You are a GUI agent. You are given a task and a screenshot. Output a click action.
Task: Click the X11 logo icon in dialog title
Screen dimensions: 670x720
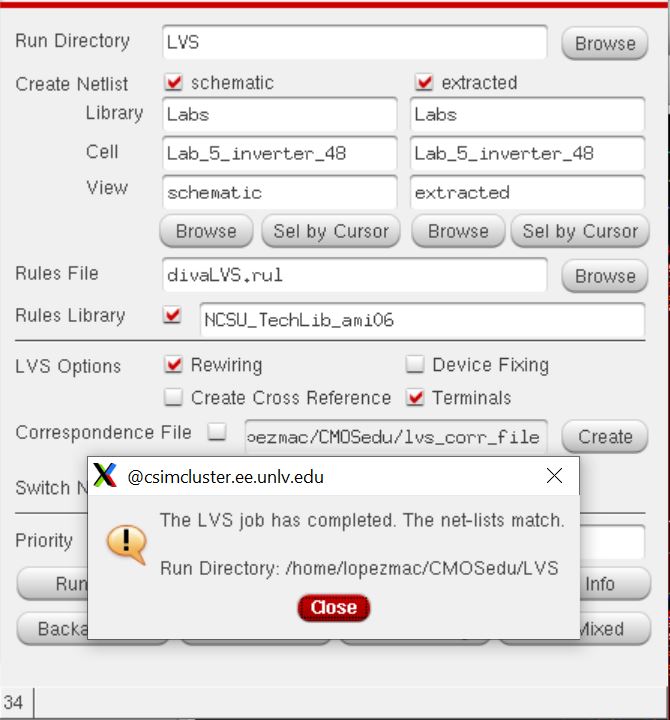click(105, 475)
